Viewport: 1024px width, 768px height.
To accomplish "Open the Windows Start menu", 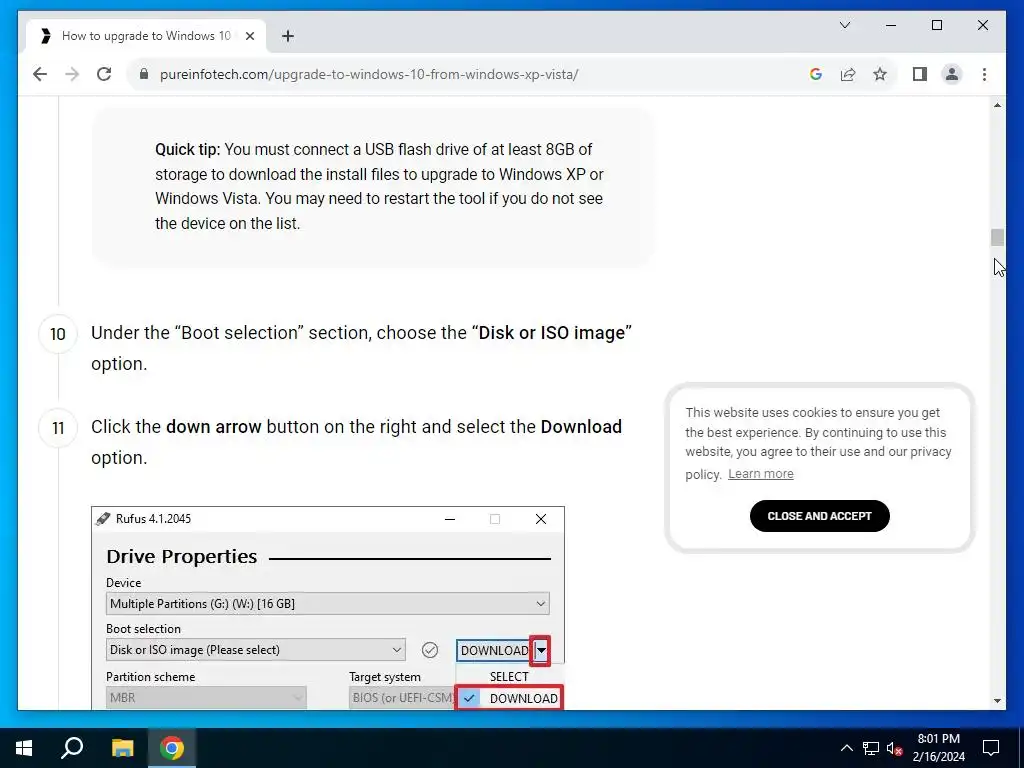I will (x=24, y=748).
